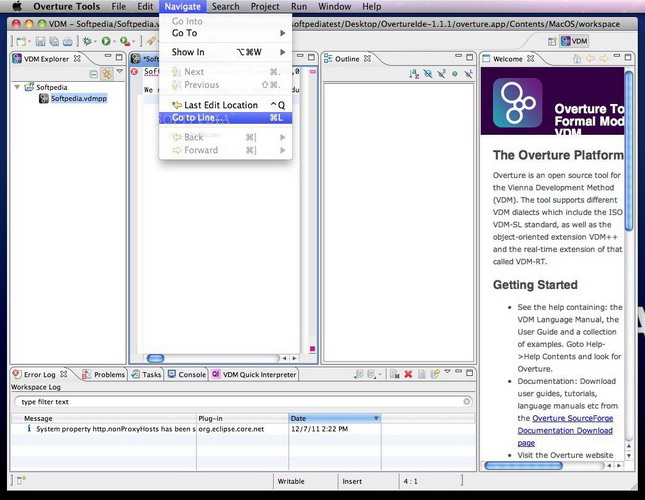Open the Window menu in menu bar
The width and height of the screenshot is (645, 500).
pos(334,7)
